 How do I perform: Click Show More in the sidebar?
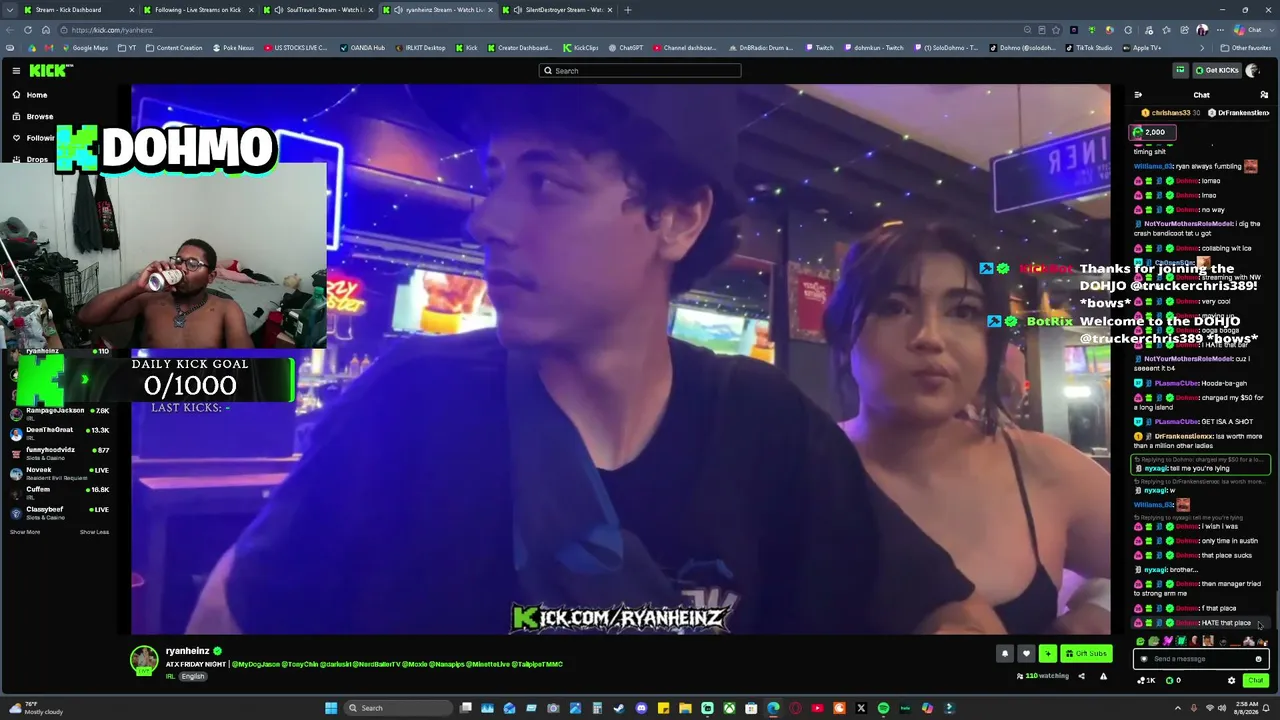click(25, 532)
